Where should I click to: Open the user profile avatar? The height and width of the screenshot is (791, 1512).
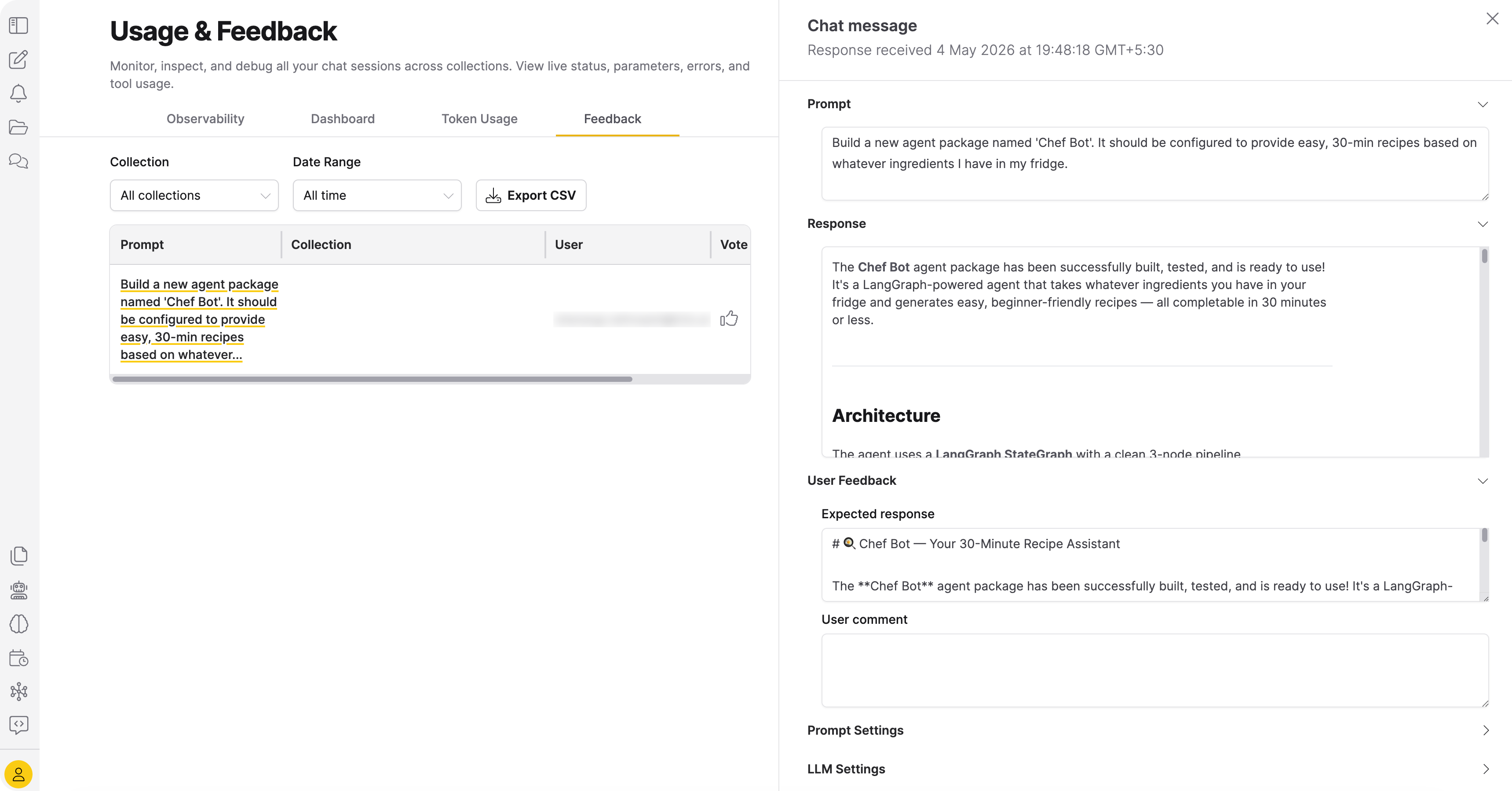tap(19, 775)
